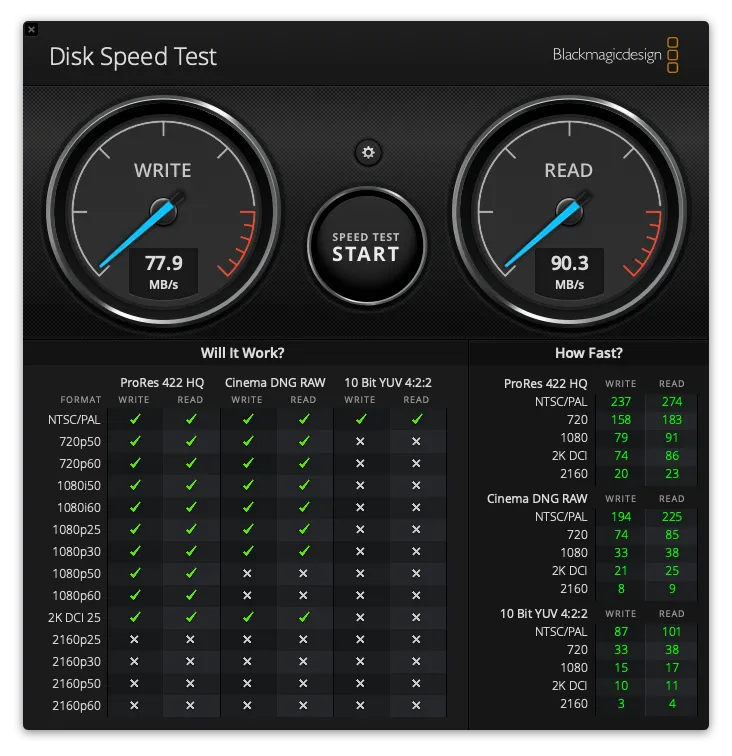Click 1080p60 ProRes 422 HQ read checkmark
This screenshot has width=732, height=756.
[190, 596]
